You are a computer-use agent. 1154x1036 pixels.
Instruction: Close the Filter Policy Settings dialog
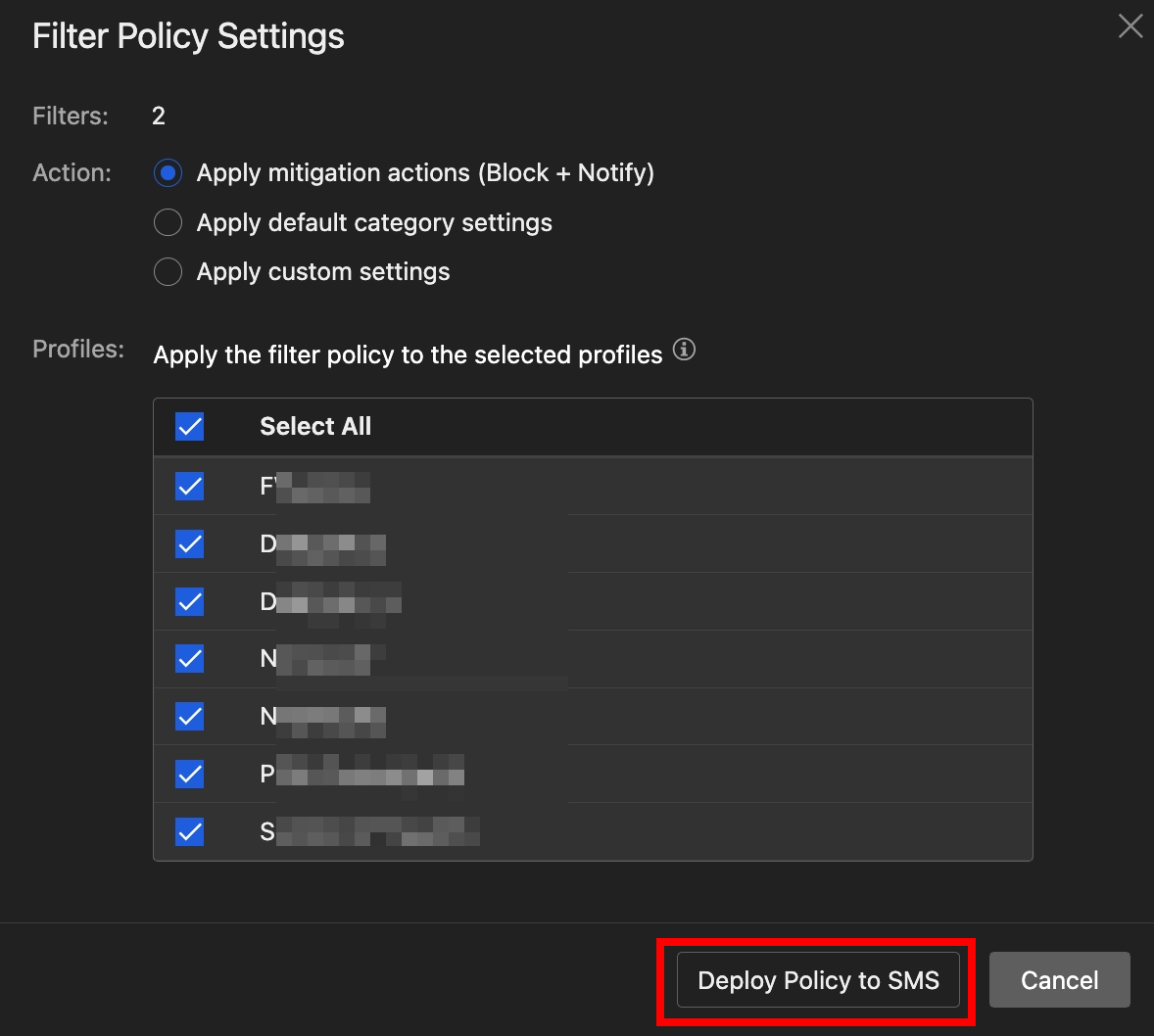1130,26
